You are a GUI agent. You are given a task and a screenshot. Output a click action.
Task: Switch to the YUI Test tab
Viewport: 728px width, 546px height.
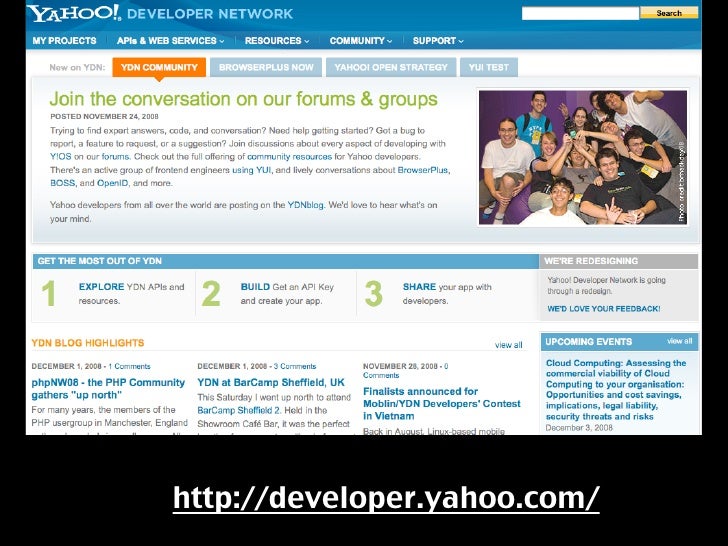[488, 67]
